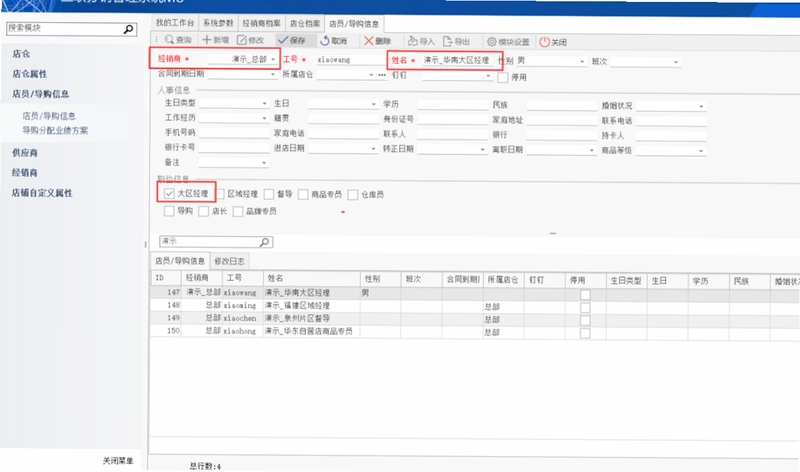The image size is (800, 472).
Task: Switch to 店仓档案 tab
Action: coord(305,23)
